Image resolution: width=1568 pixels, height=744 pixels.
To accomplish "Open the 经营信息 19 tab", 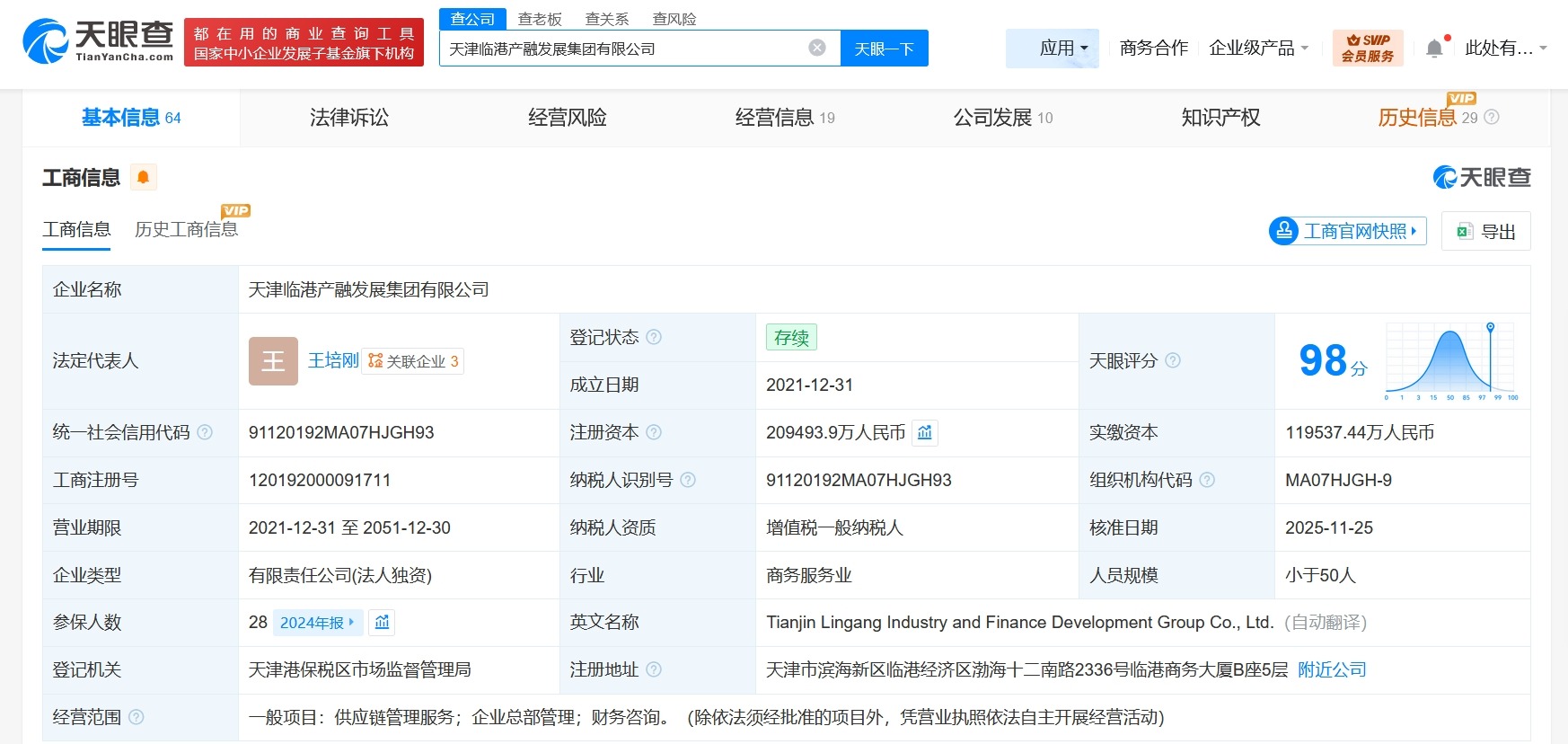I will pos(785,118).
